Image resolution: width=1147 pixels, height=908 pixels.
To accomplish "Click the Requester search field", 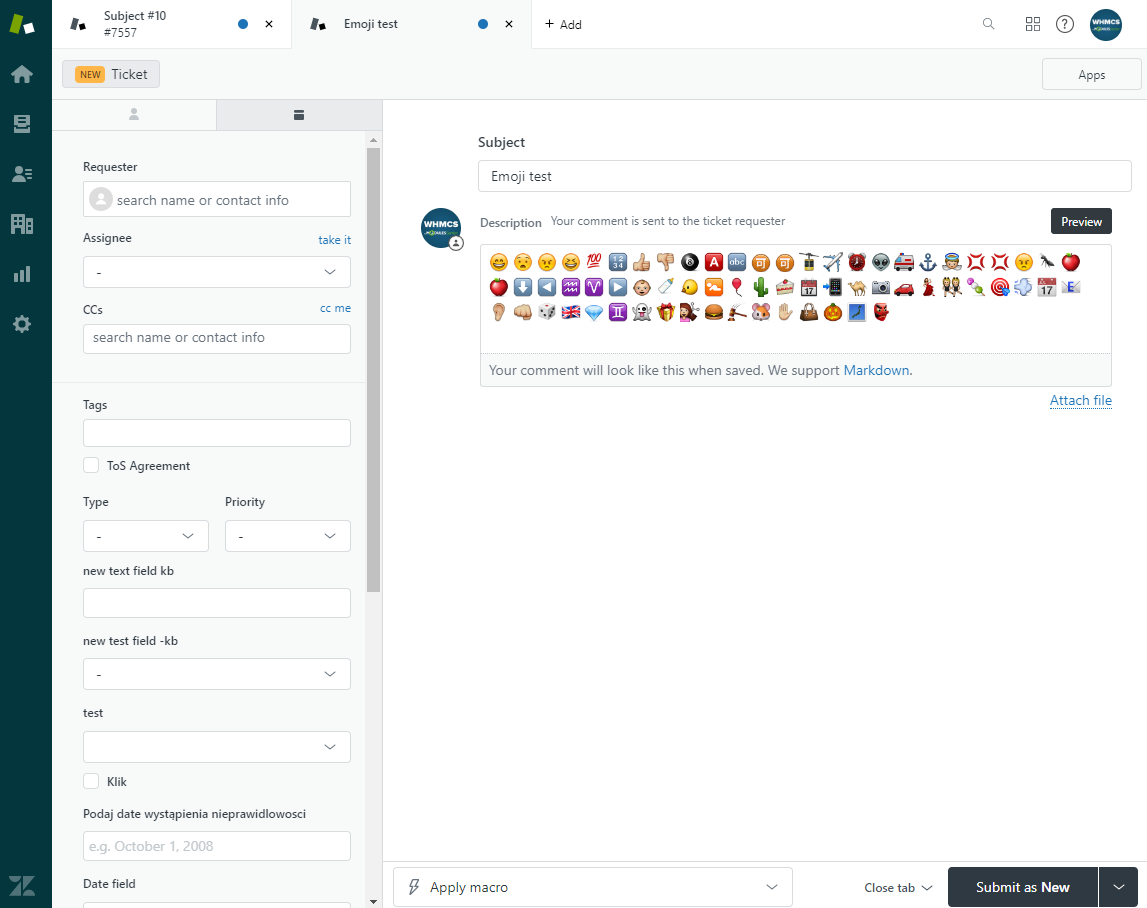I will point(217,199).
